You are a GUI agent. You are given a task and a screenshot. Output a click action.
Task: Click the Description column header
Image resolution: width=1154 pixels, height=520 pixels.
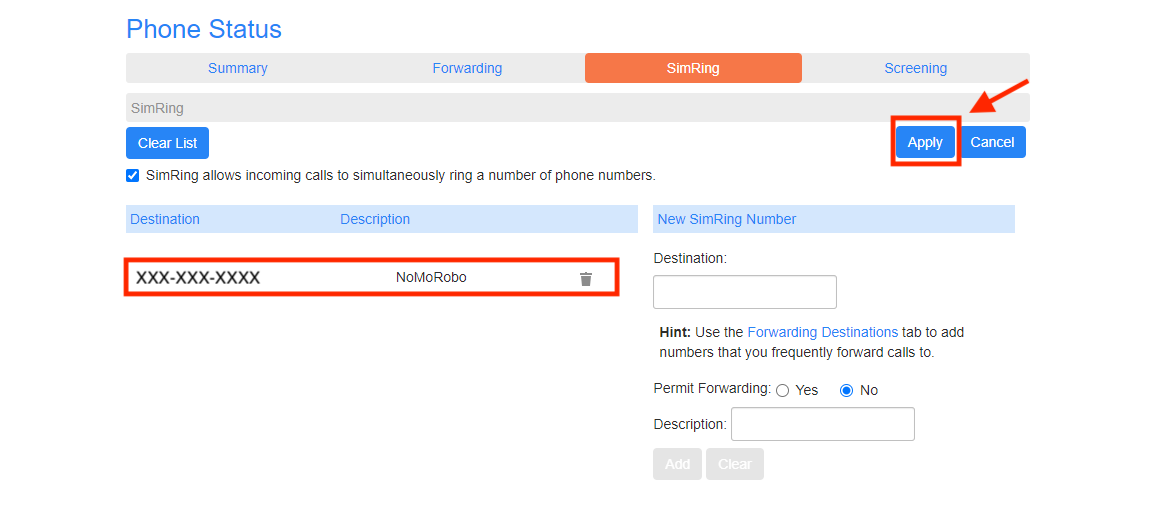(375, 219)
